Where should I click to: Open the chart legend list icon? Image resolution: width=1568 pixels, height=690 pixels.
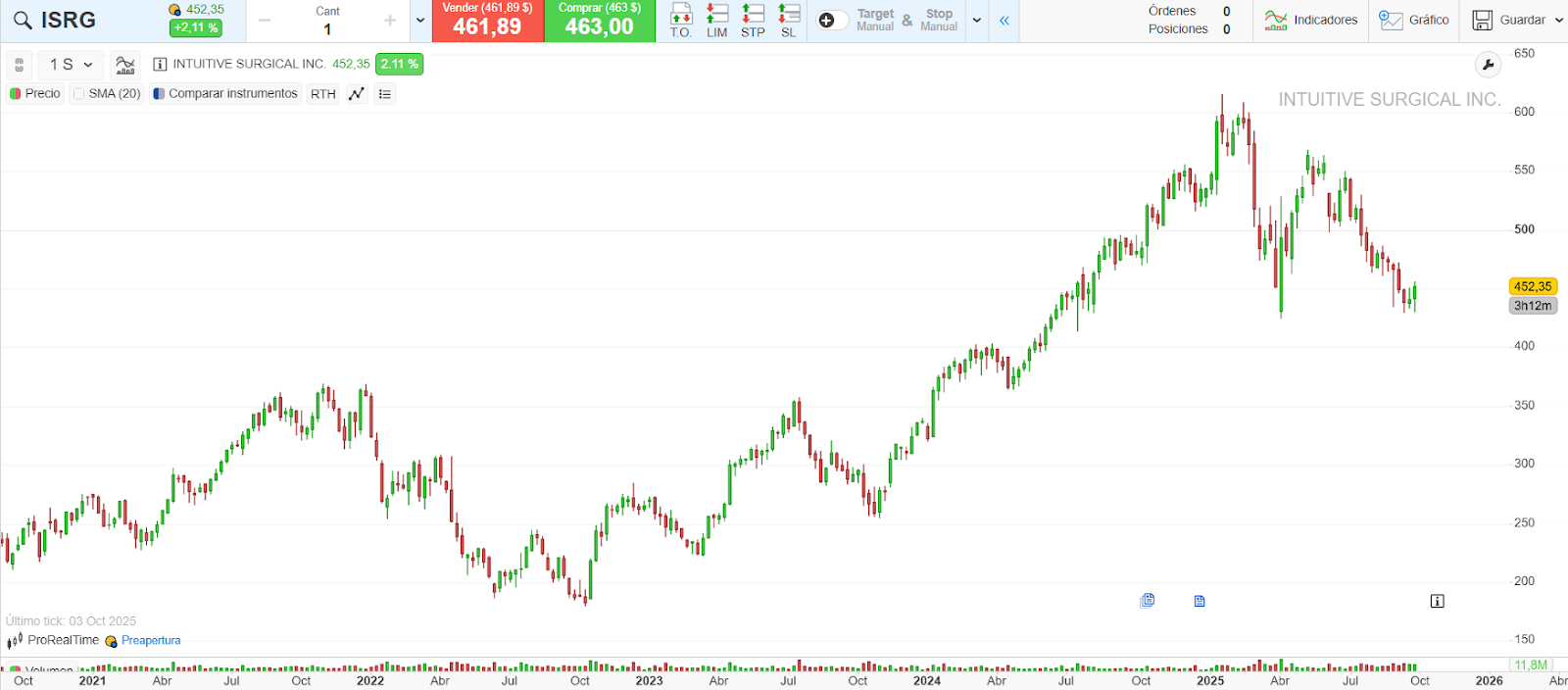[x=385, y=94]
